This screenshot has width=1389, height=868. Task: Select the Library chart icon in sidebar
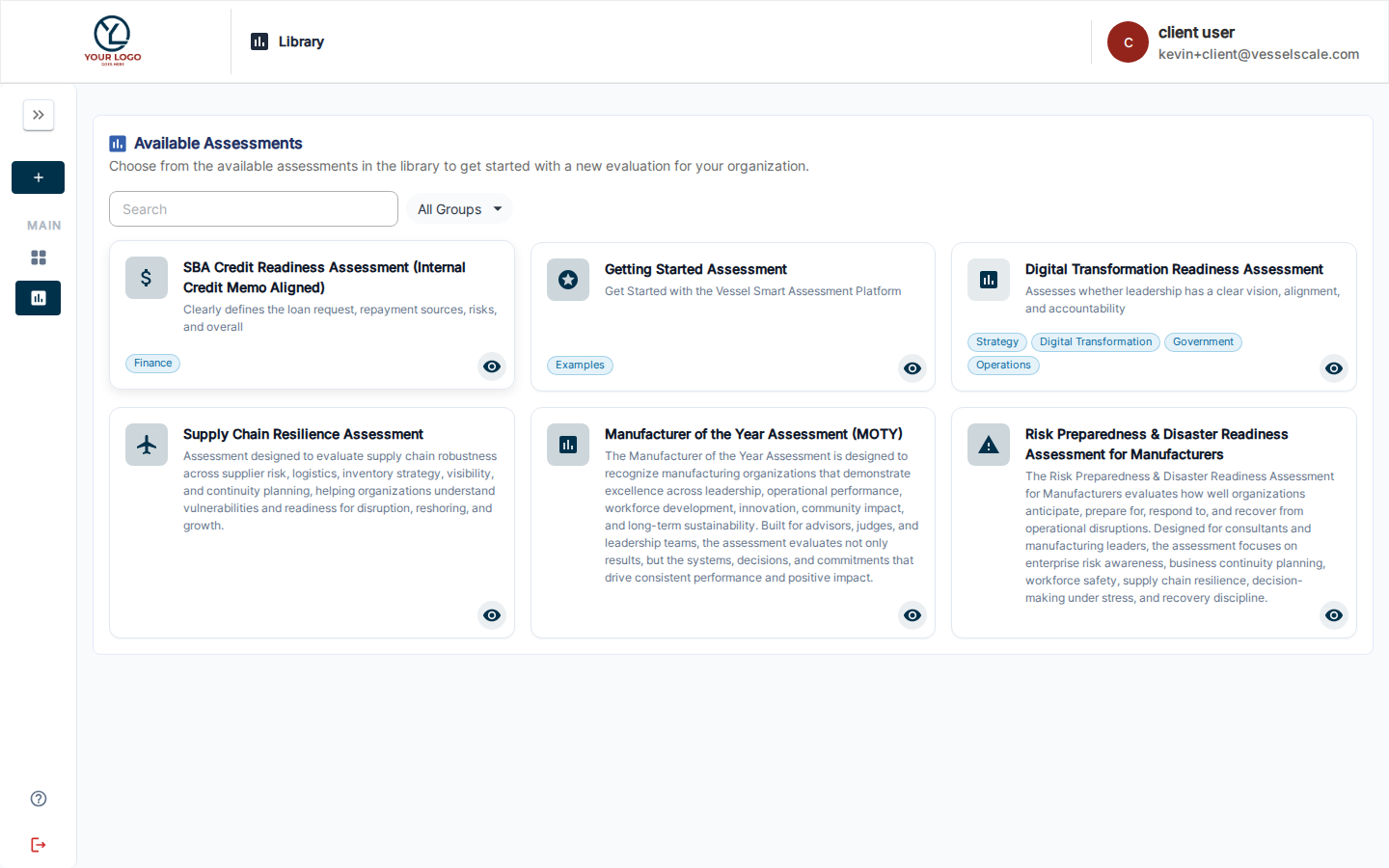pos(39,298)
